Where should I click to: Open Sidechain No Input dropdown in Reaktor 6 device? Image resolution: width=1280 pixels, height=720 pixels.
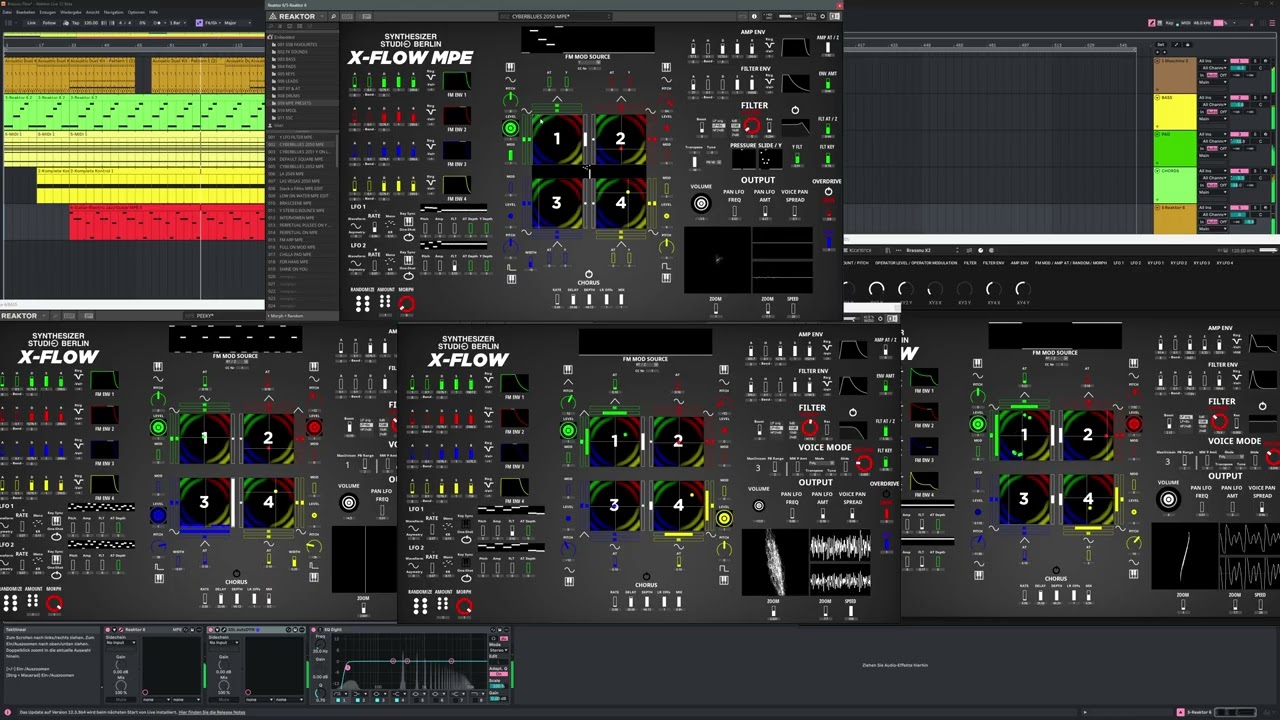click(x=121, y=643)
